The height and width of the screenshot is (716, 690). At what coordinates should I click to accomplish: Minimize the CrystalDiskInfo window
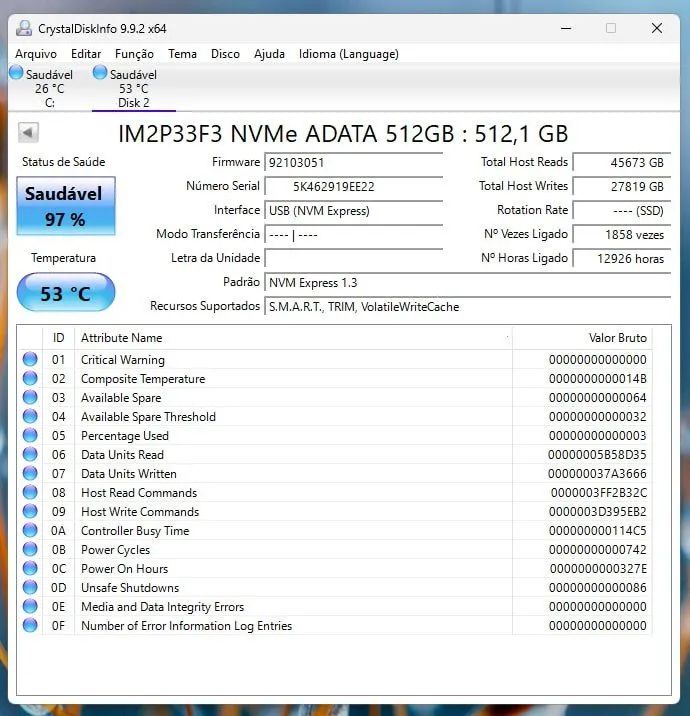click(x=566, y=28)
